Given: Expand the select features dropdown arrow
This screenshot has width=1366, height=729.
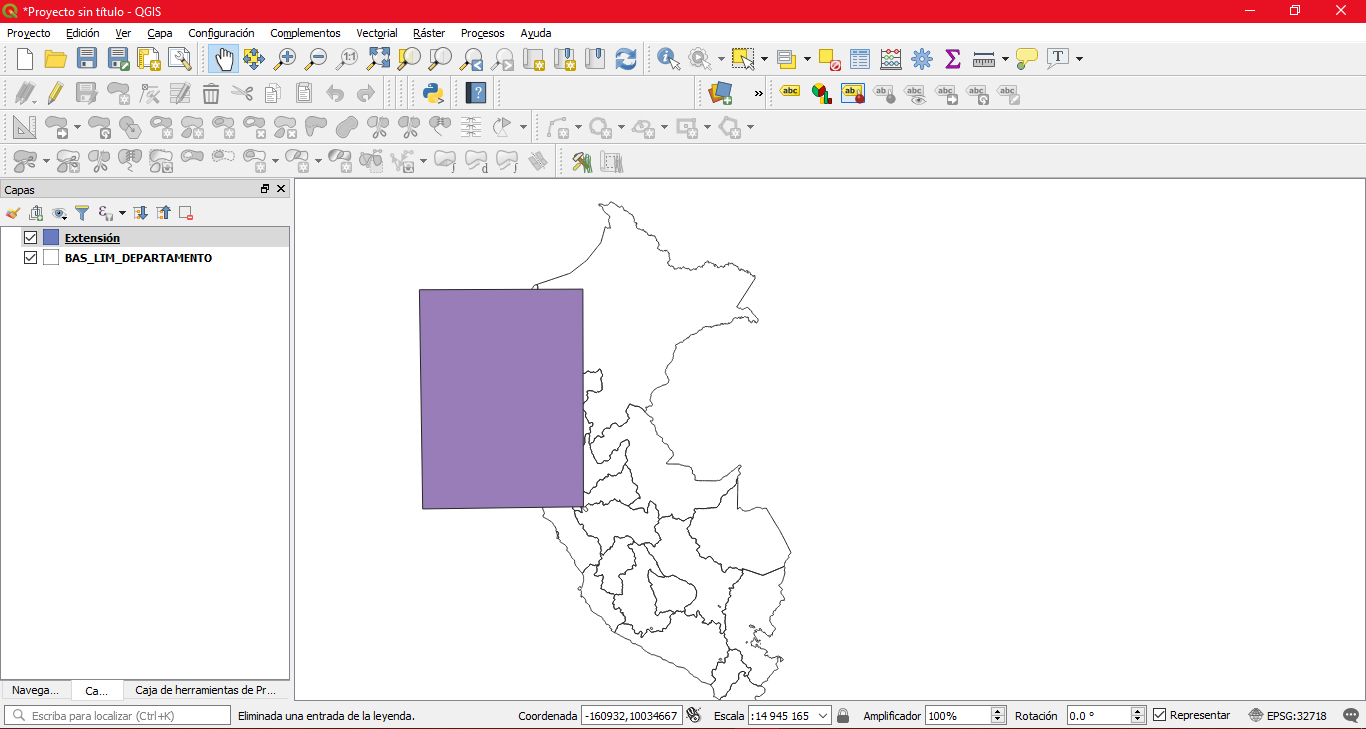Looking at the screenshot, I should pos(764,59).
